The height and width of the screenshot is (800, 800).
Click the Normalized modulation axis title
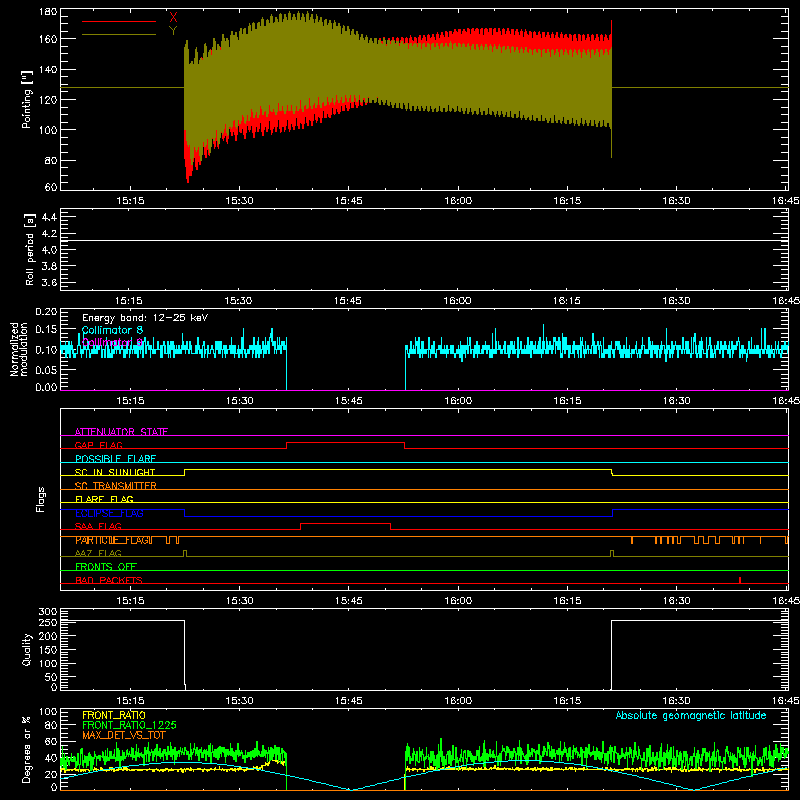pyautogui.click(x=19, y=349)
